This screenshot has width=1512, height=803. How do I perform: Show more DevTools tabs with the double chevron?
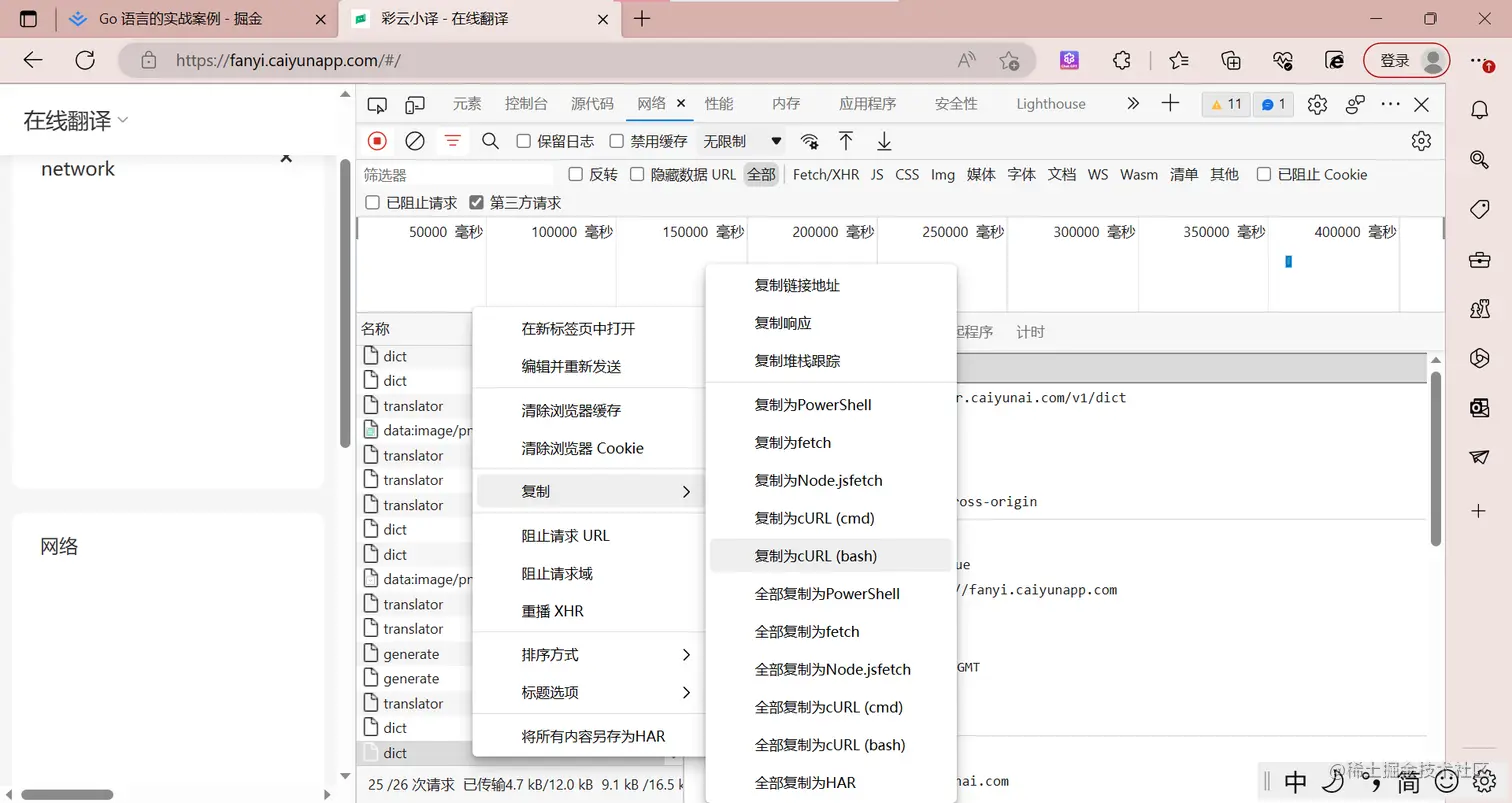click(1132, 103)
